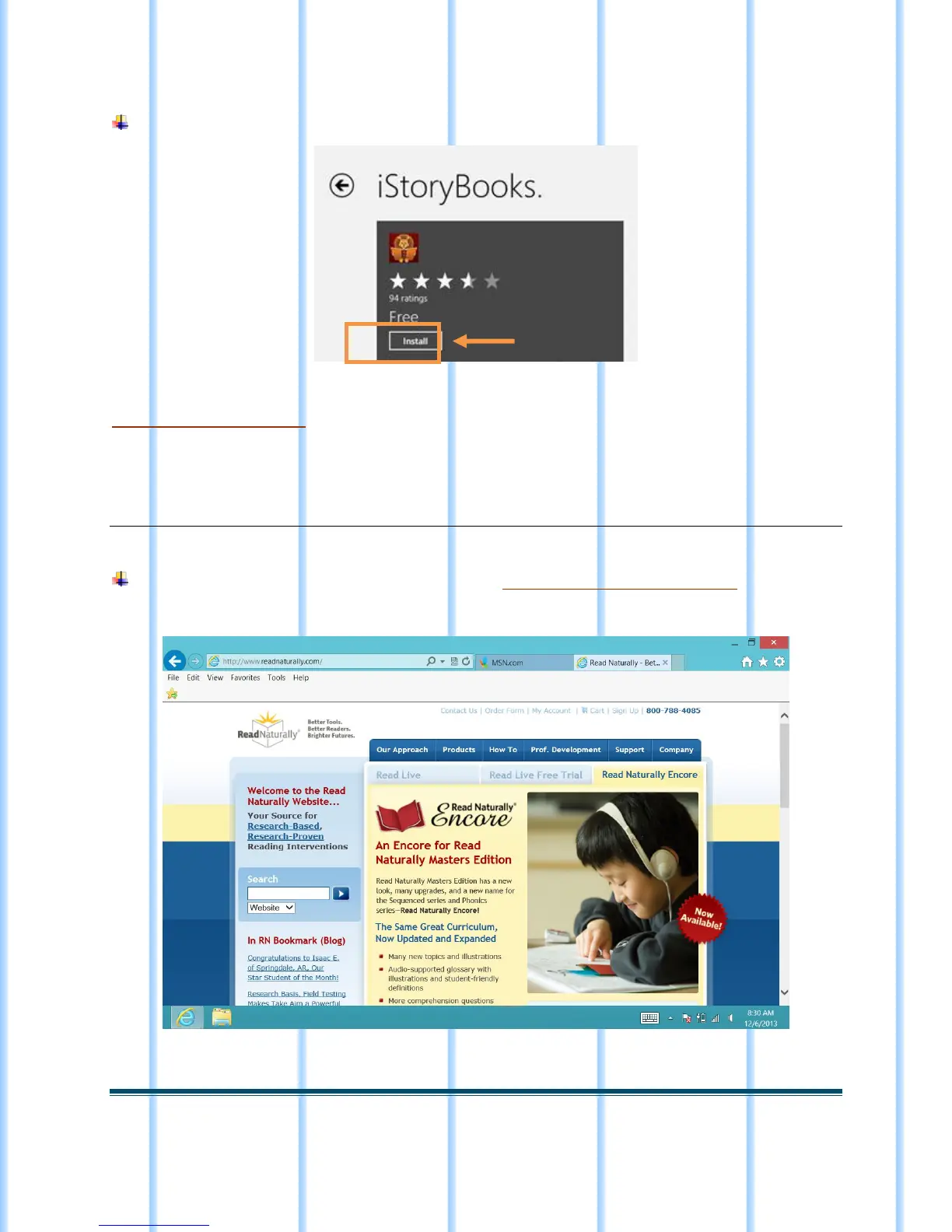Screen dimensions: 952x1232
Task: Click the search magnifier icon in address bar
Action: 431,661
